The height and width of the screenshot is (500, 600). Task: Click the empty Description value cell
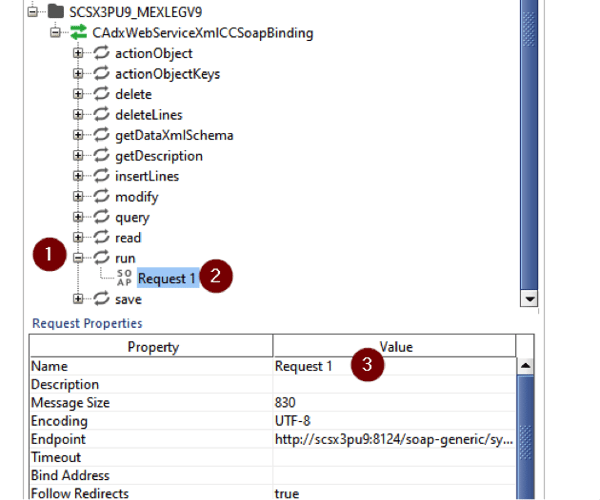[x=395, y=384]
